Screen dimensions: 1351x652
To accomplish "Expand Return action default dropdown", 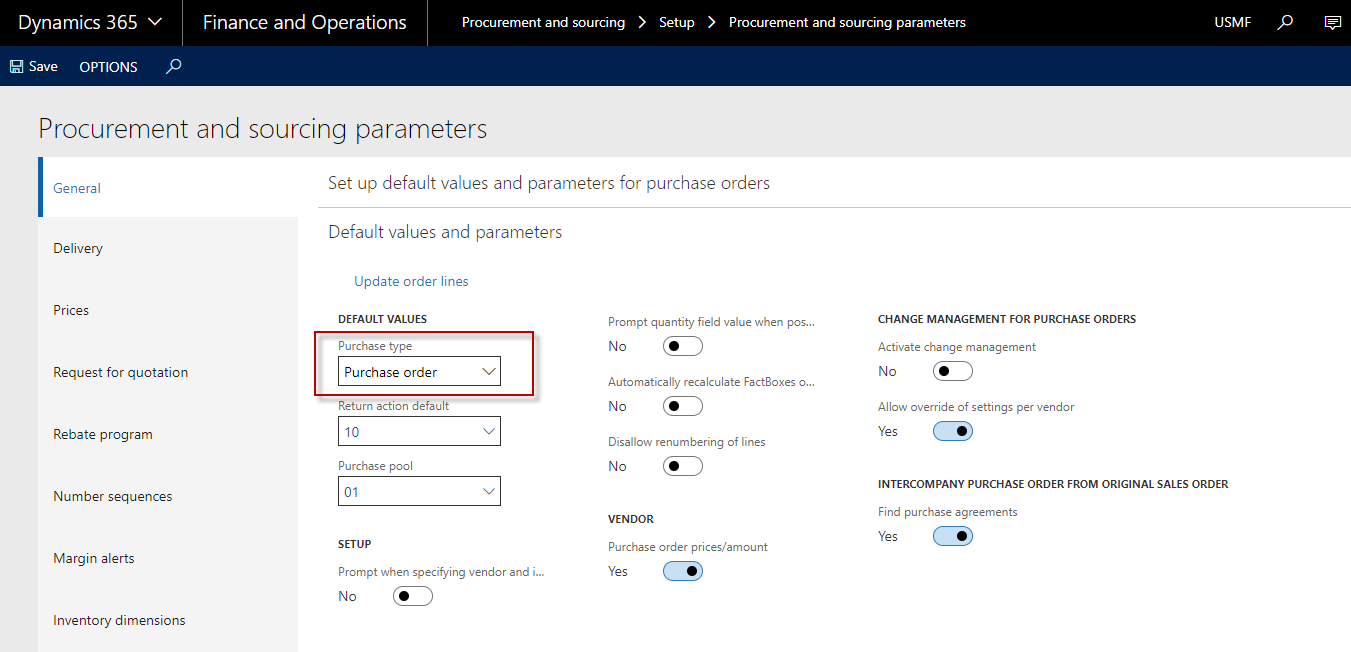I will 488,432.
